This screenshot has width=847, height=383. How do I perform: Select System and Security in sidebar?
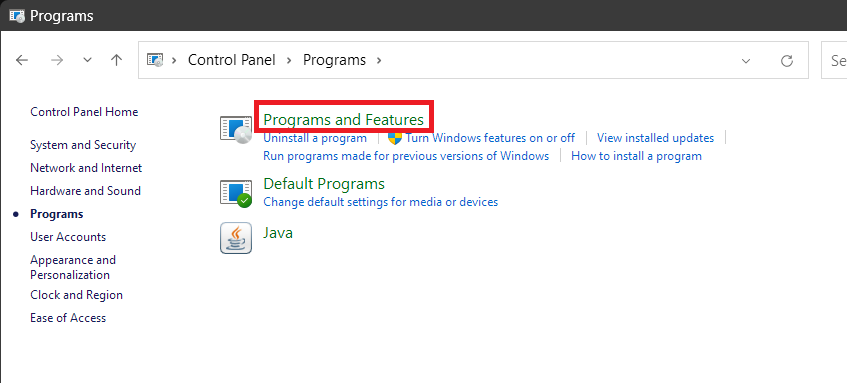(83, 145)
